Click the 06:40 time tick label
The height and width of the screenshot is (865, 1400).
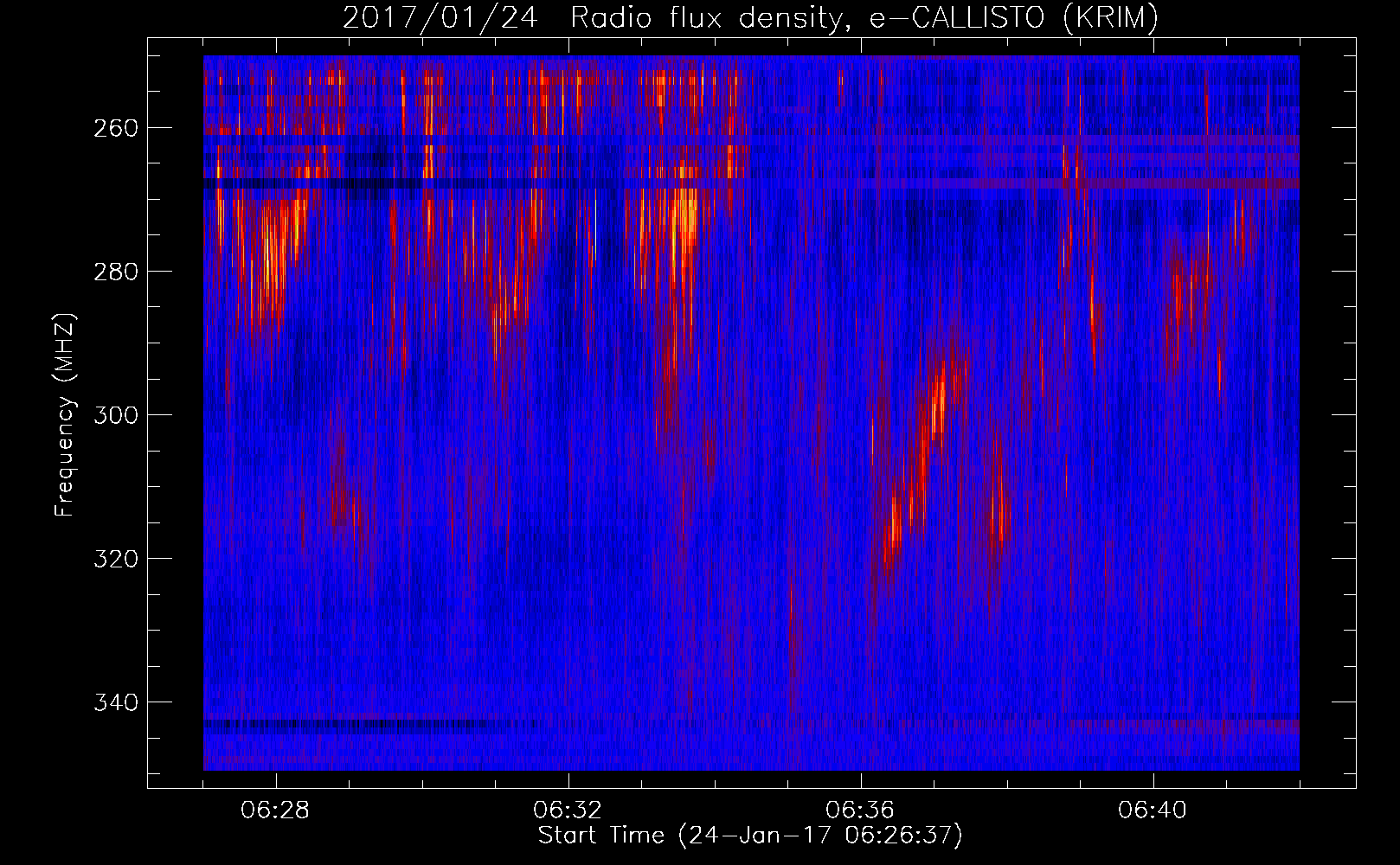1153,811
